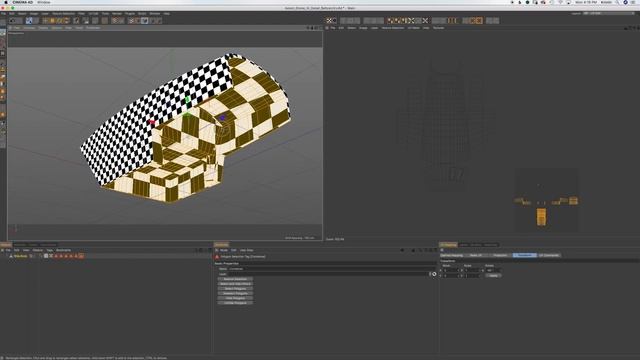Click the red X axis handle in viewport
The image size is (640, 360).
152,122
